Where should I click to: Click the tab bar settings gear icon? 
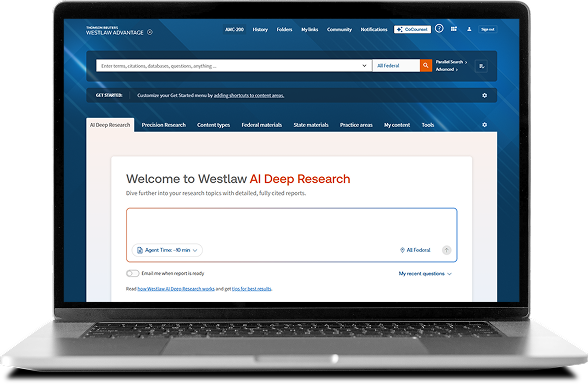click(484, 124)
